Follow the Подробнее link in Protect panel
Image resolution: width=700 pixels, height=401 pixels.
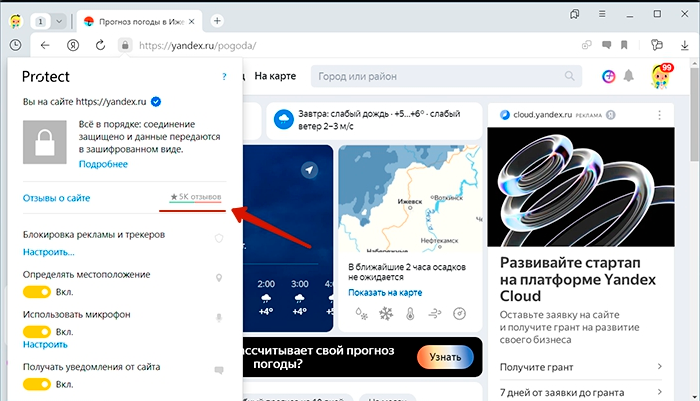coord(103,164)
